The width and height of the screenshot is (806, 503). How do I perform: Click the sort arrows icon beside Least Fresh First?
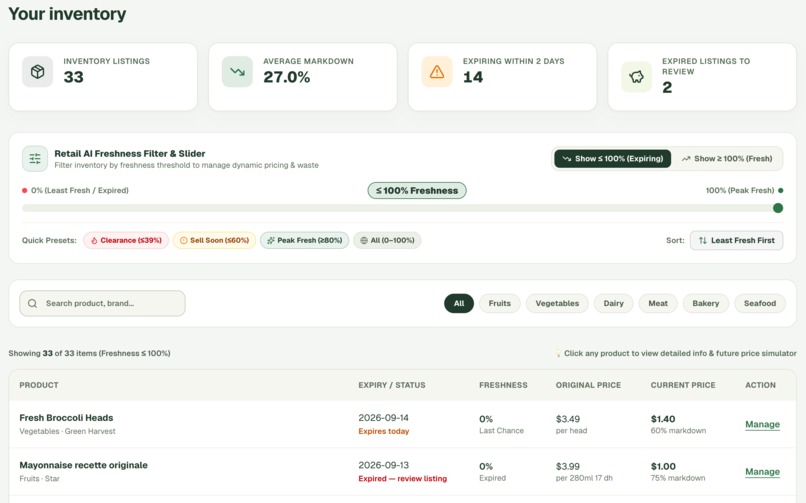pyautogui.click(x=703, y=240)
